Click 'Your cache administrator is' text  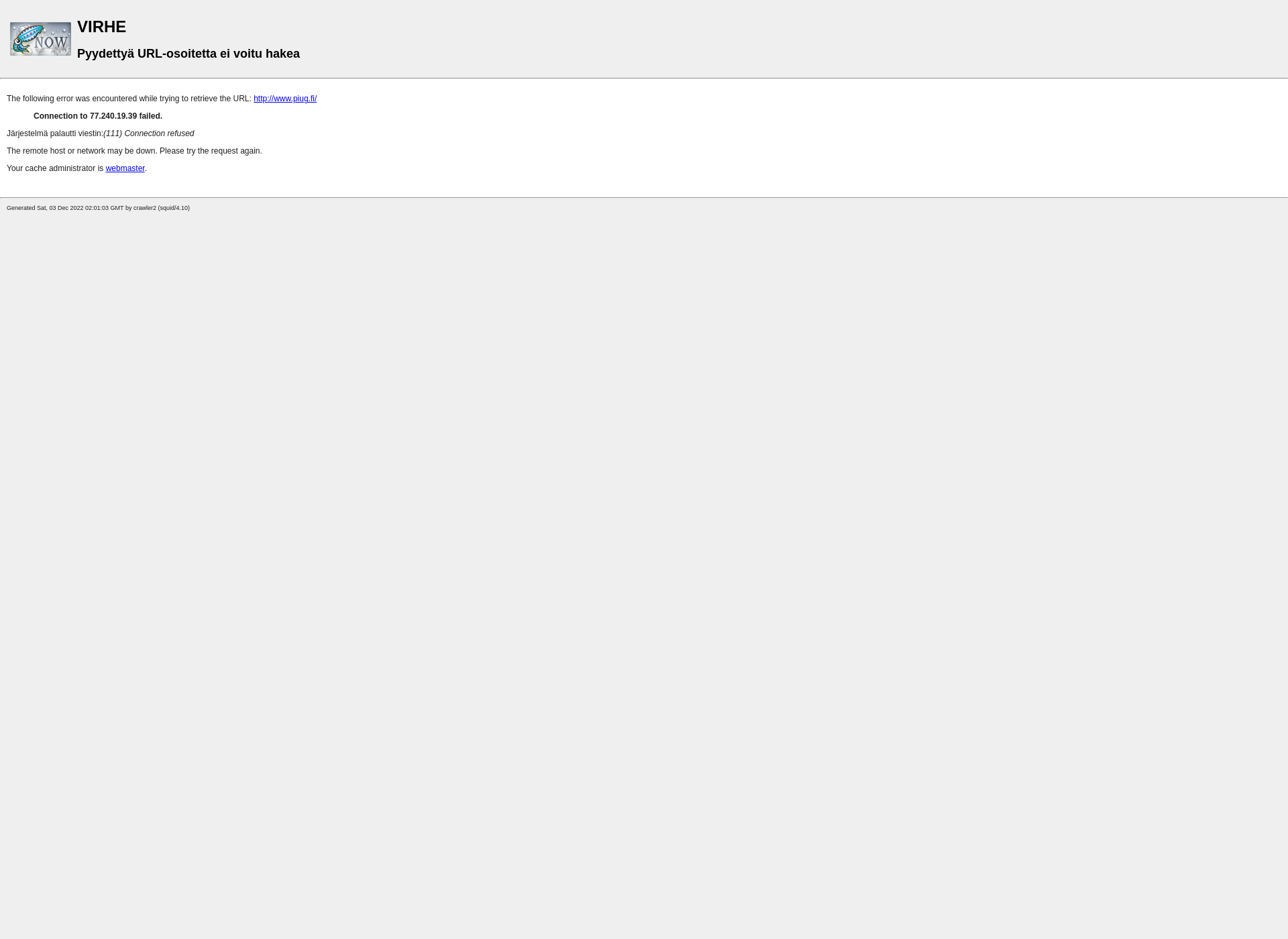point(55,168)
